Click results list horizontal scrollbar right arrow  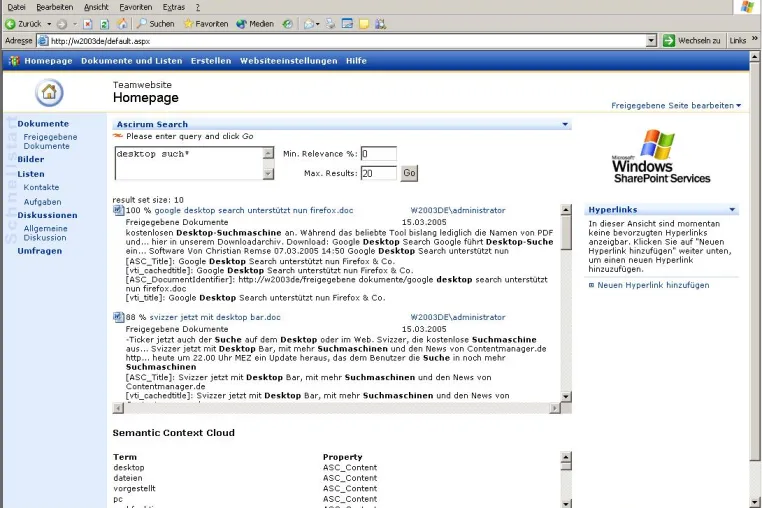click(x=555, y=408)
